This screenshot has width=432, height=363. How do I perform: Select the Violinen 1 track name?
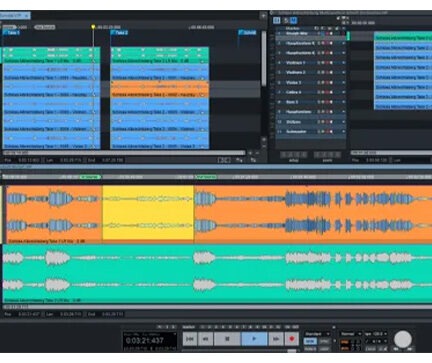point(295,63)
